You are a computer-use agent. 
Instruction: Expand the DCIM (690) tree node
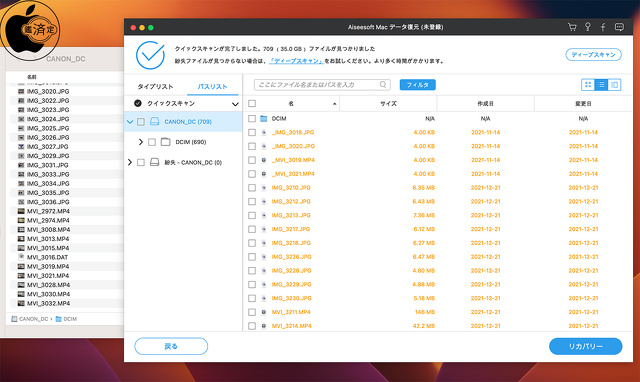(x=141, y=142)
